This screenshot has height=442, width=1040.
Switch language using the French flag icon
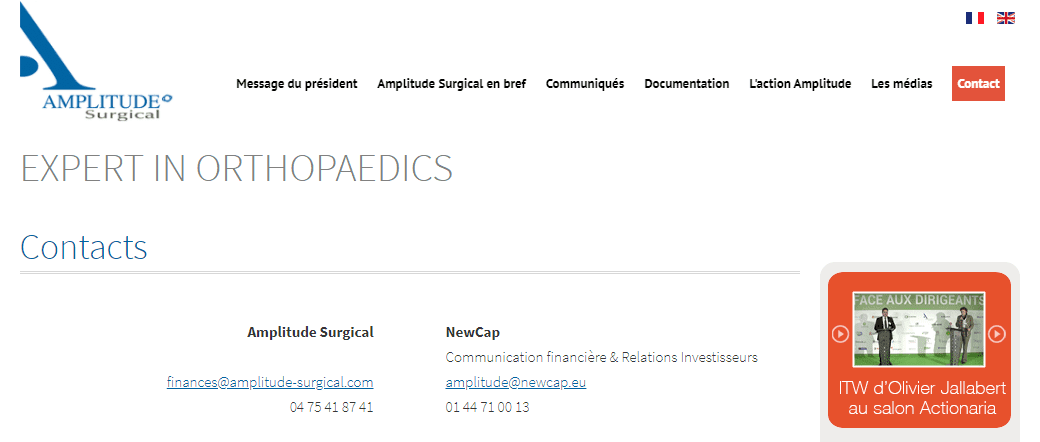974,18
